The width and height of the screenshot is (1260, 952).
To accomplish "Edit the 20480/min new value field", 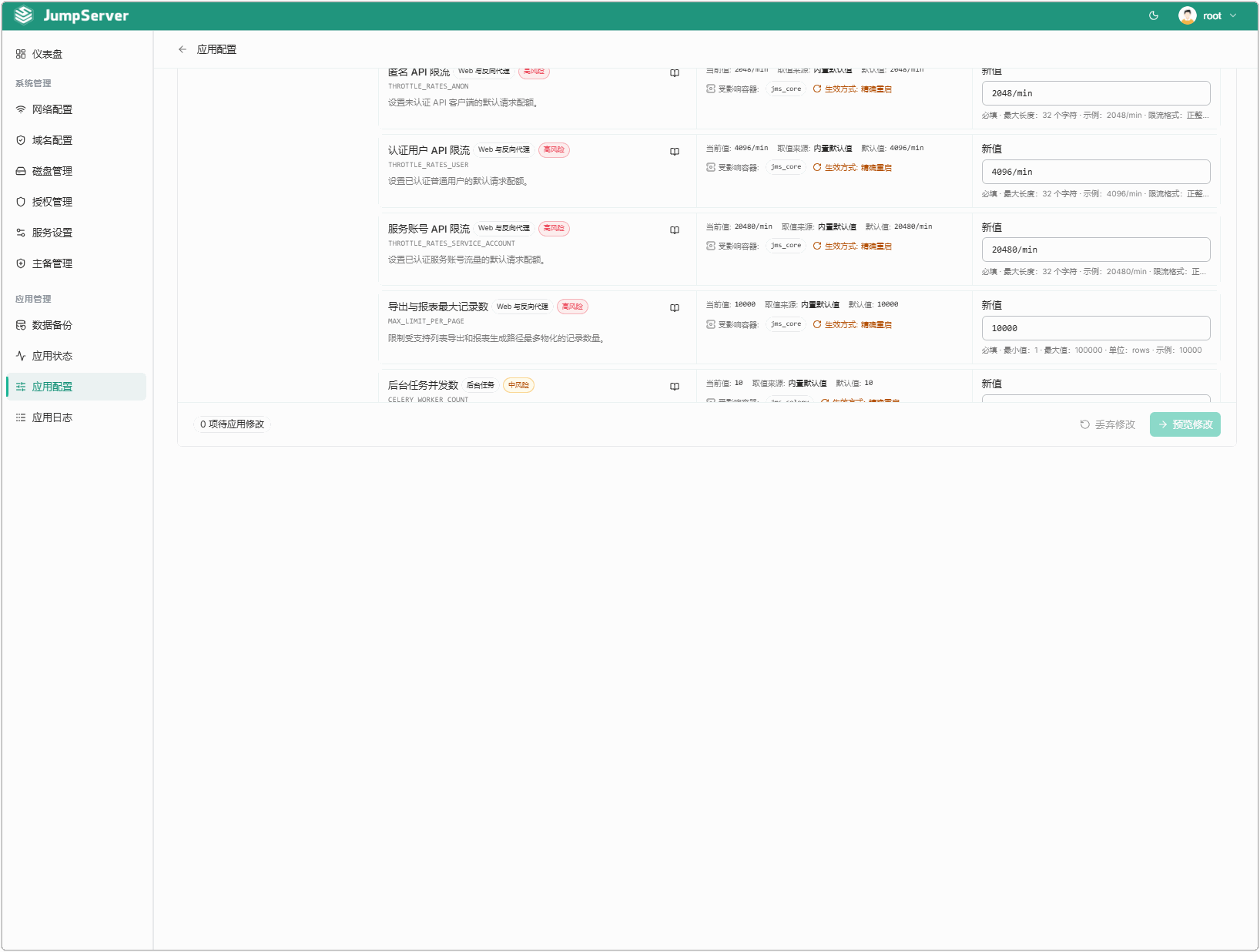I will [x=1096, y=250].
